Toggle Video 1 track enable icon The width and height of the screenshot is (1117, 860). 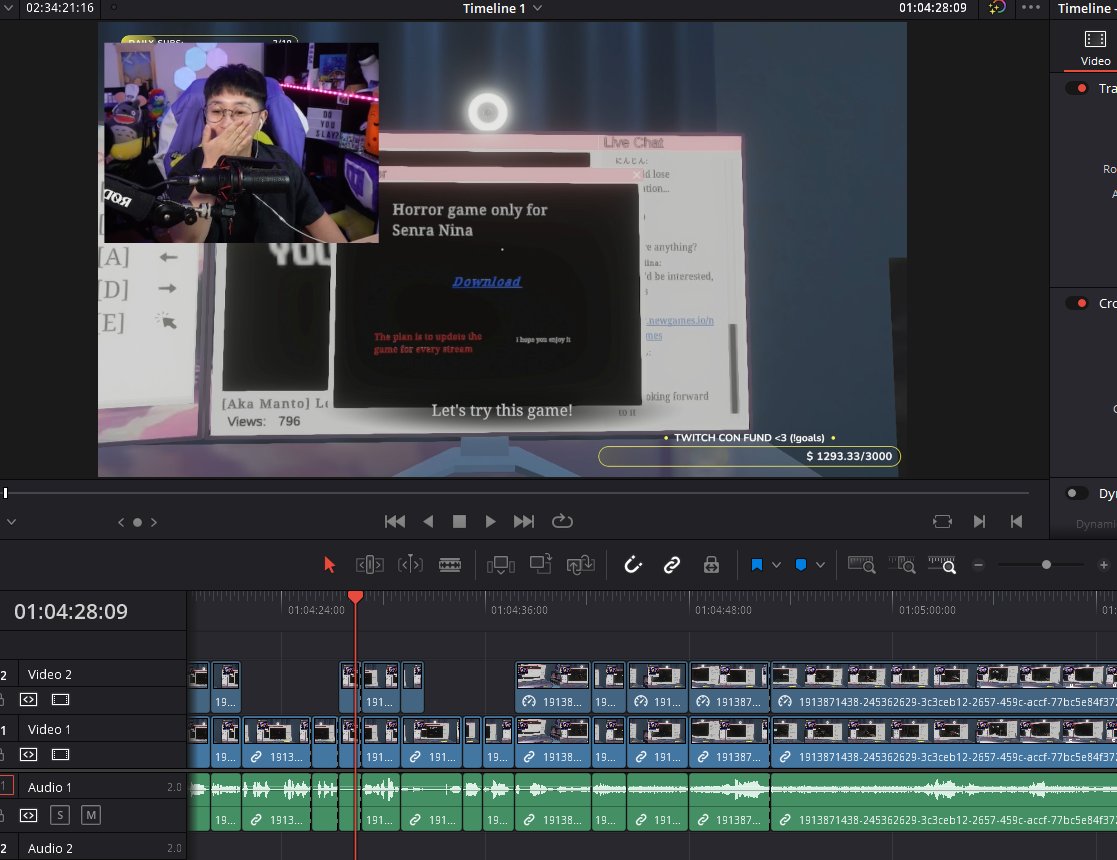(x=61, y=755)
